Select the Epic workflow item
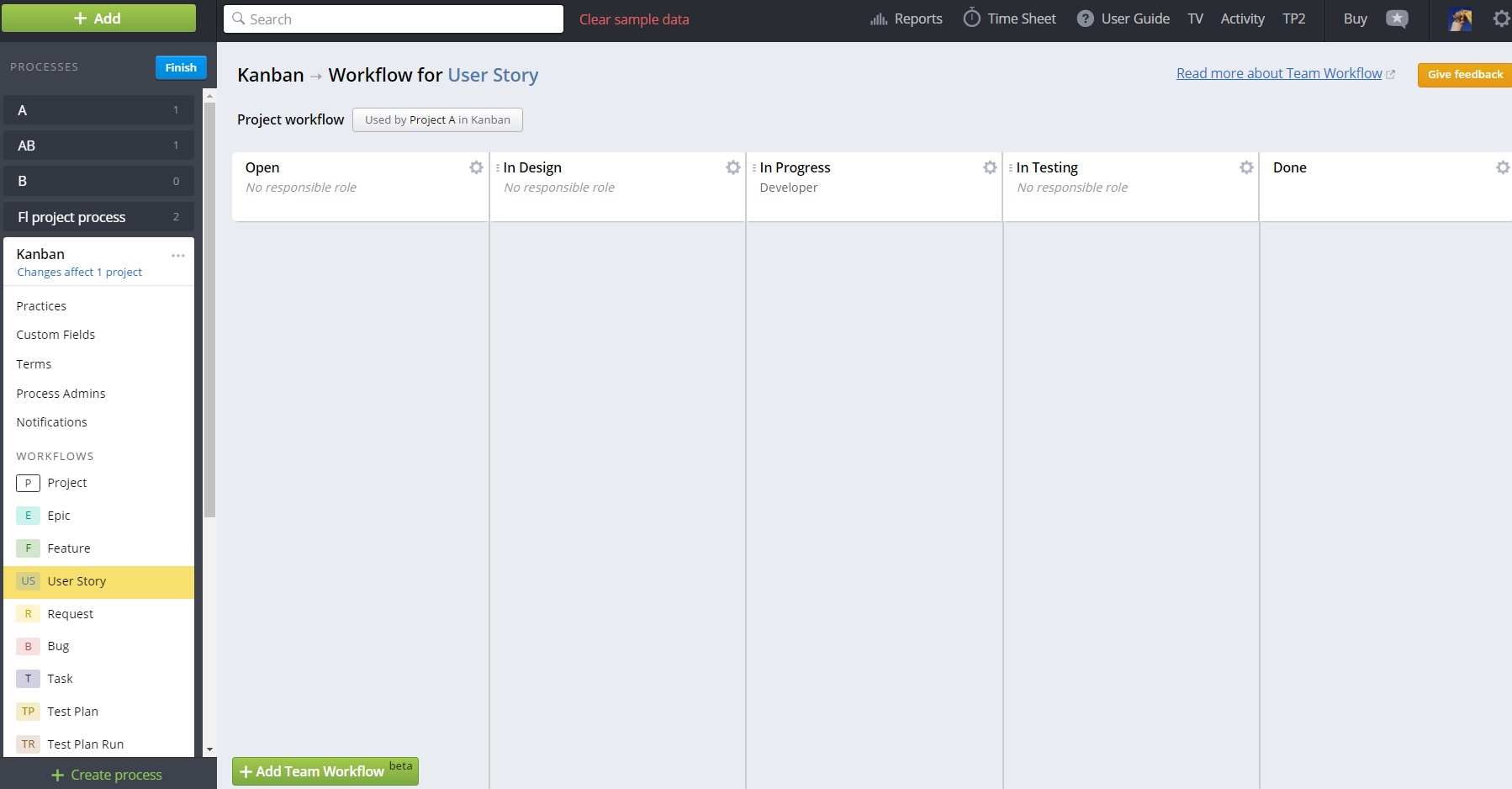1512x789 pixels. 59,516
